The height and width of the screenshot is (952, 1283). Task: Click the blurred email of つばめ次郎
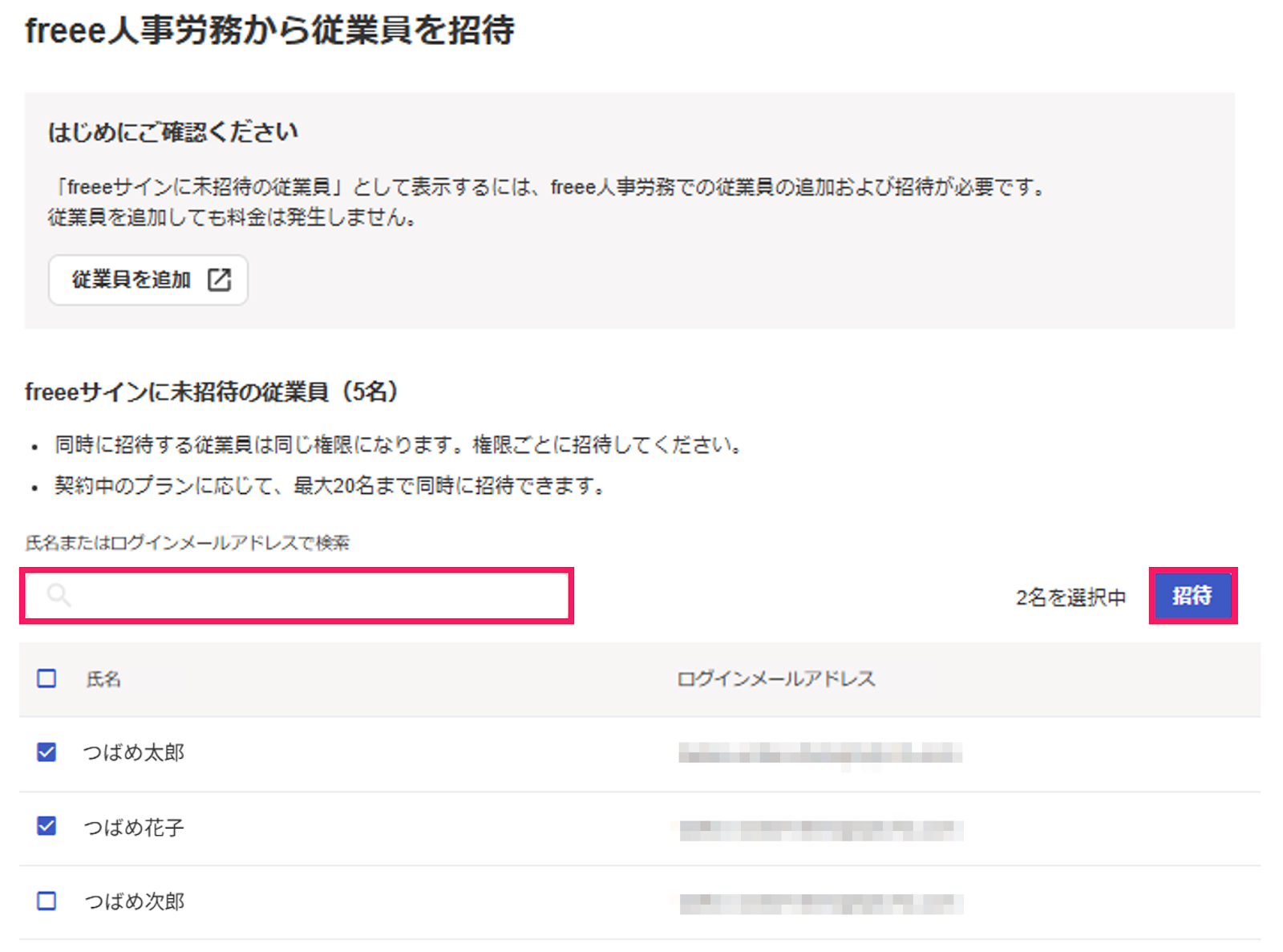pos(820,904)
